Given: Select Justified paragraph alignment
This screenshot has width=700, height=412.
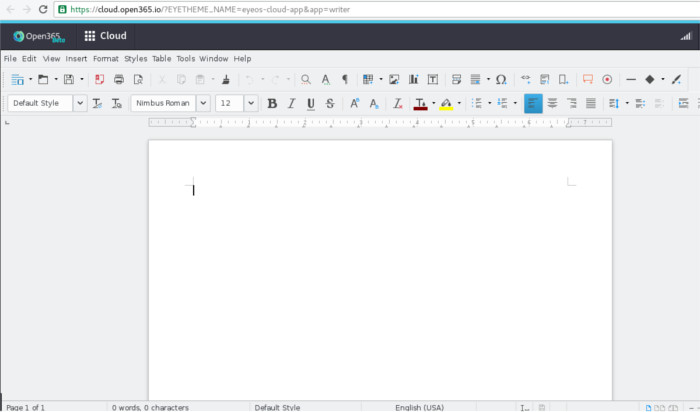Looking at the screenshot, I should (591, 104).
